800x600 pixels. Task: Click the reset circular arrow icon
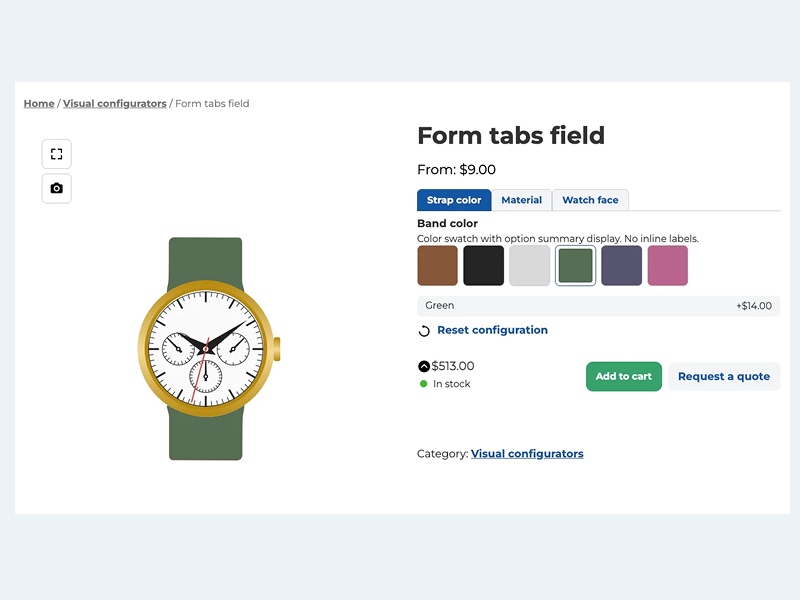point(424,331)
